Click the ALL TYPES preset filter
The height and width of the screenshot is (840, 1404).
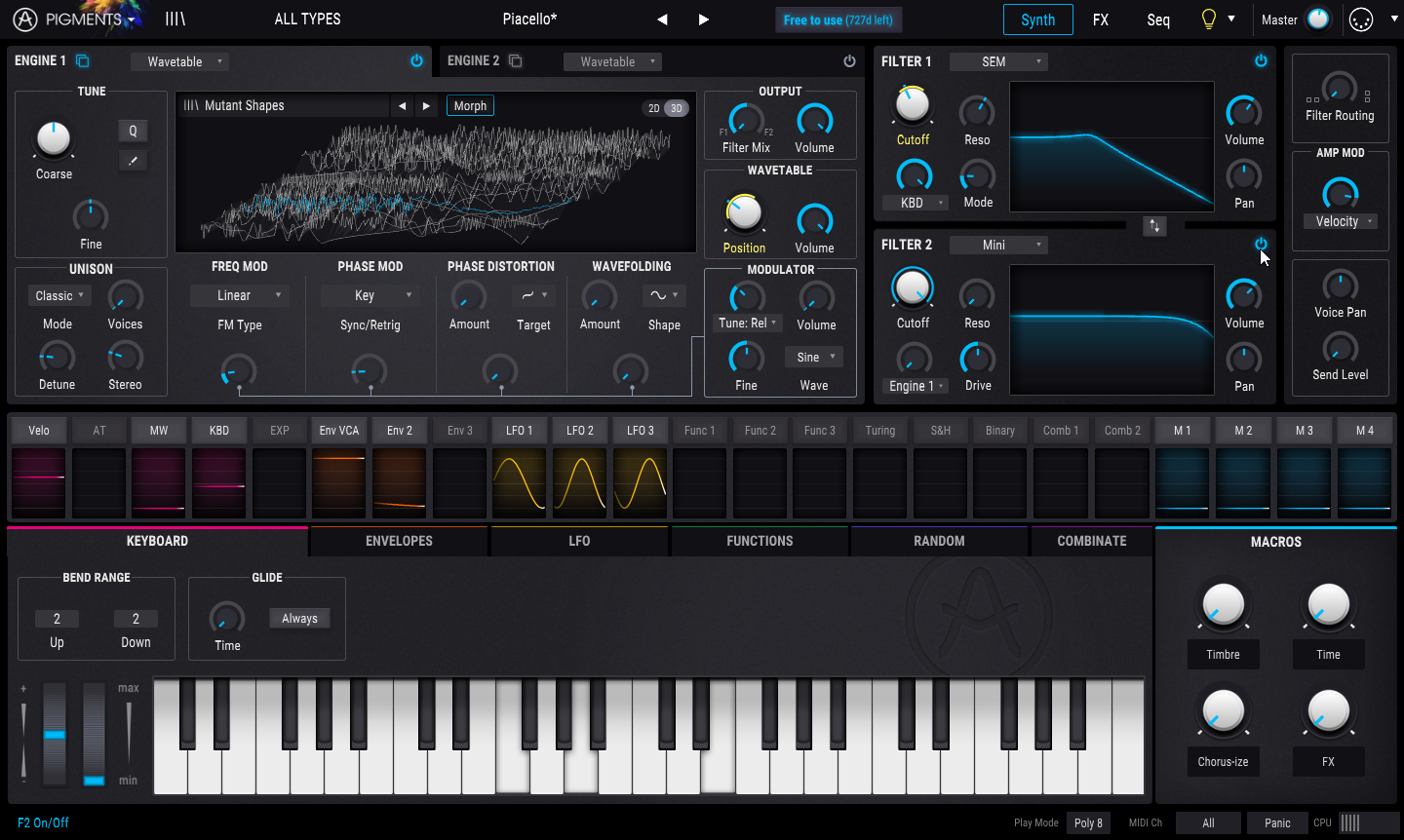pos(307,19)
